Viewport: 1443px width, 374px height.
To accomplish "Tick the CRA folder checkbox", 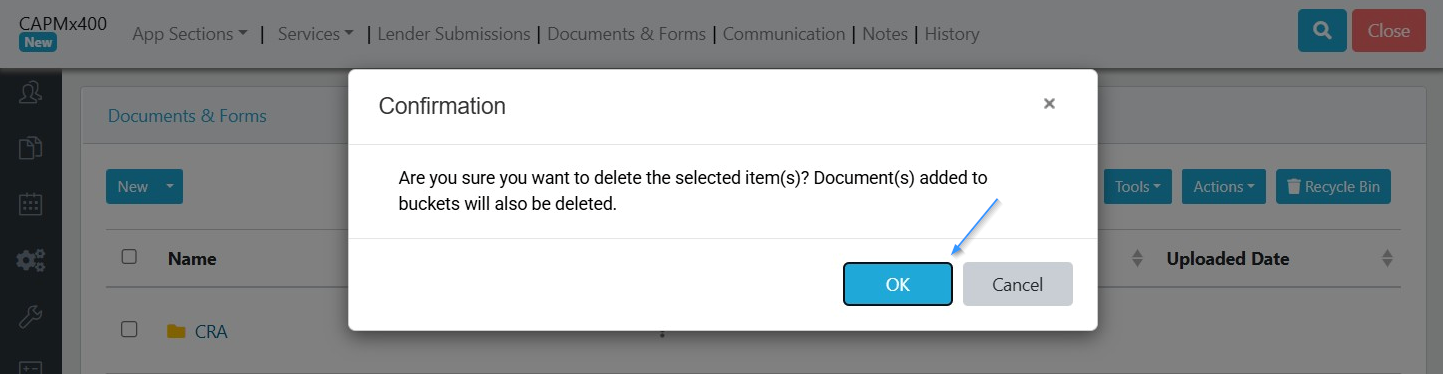I will coord(129,329).
